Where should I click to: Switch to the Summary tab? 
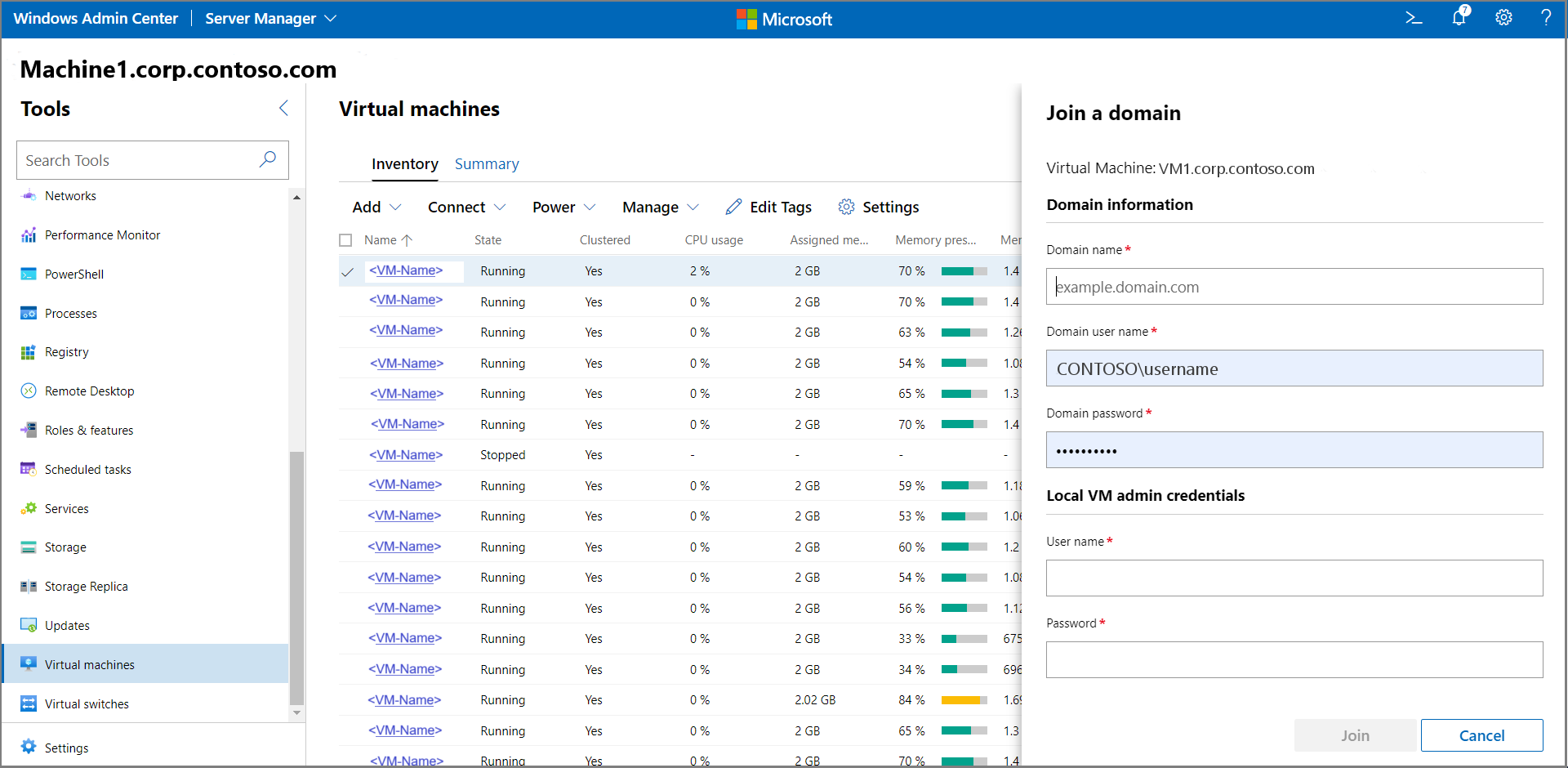(487, 164)
